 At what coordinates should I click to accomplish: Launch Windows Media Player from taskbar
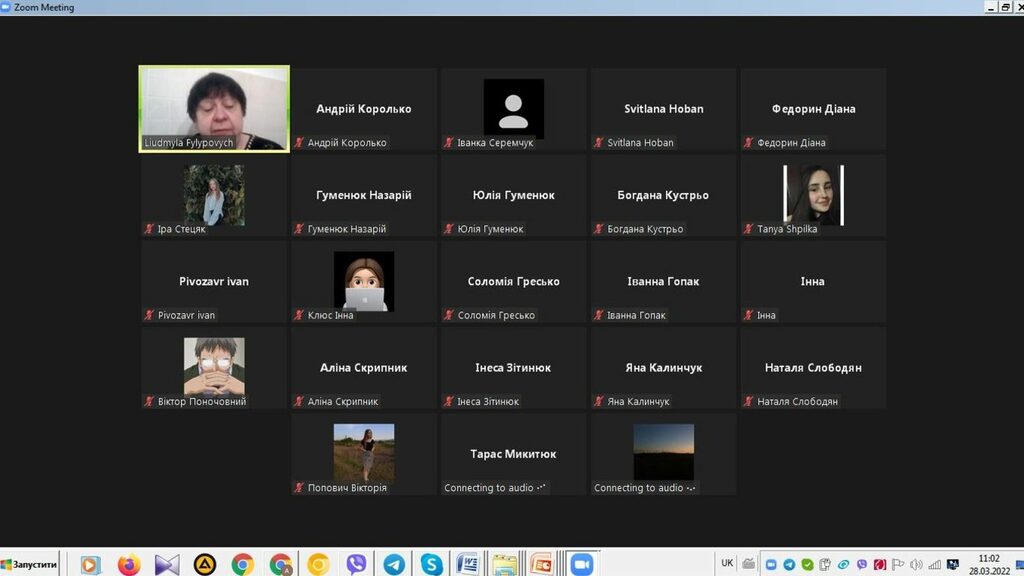pyautogui.click(x=91, y=564)
